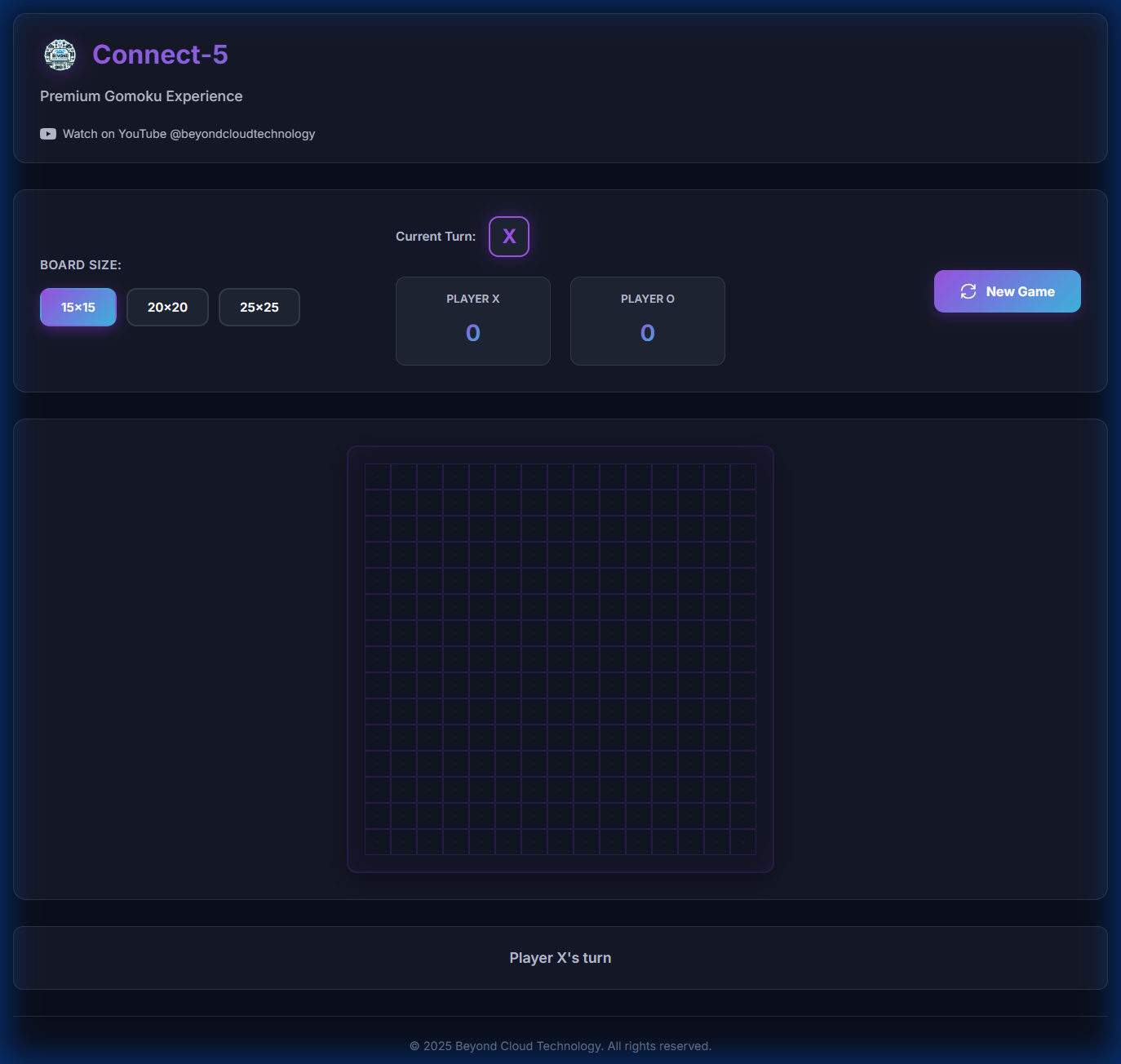Screen dimensions: 1121x1064
Task: Click the "Player X's turn" status message
Action: pyautogui.click(x=560, y=958)
